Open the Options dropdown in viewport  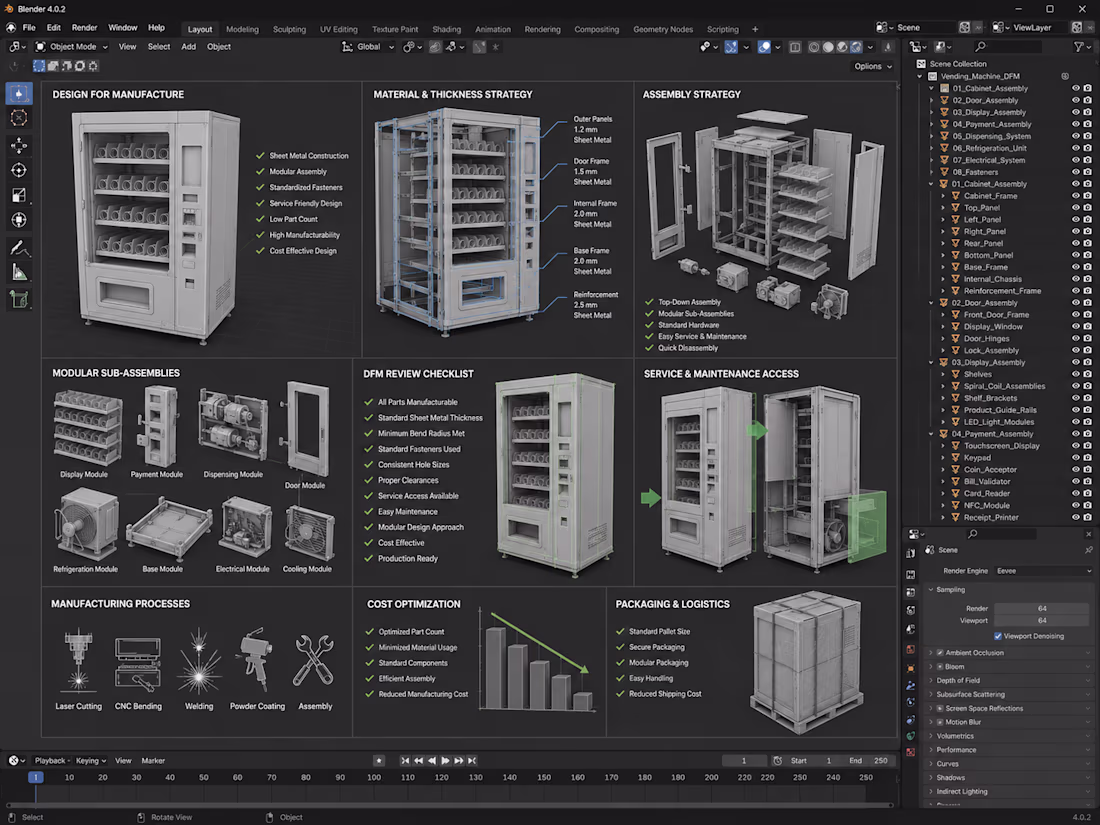[873, 66]
